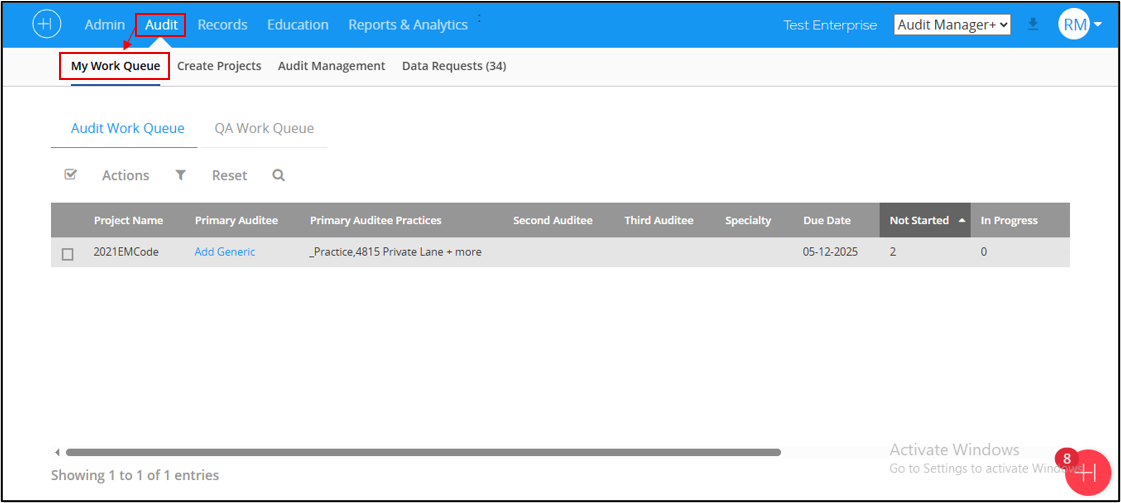Open Data Requests (34) tab

(453, 66)
